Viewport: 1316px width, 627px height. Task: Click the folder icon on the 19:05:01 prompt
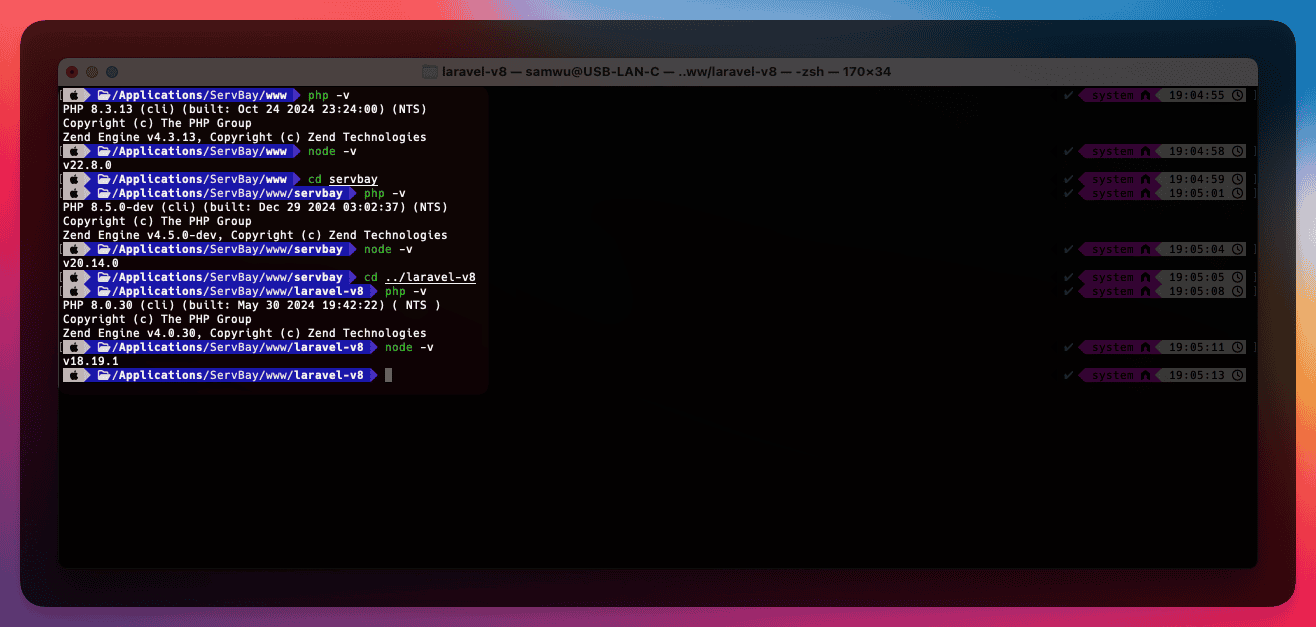[x=103, y=193]
